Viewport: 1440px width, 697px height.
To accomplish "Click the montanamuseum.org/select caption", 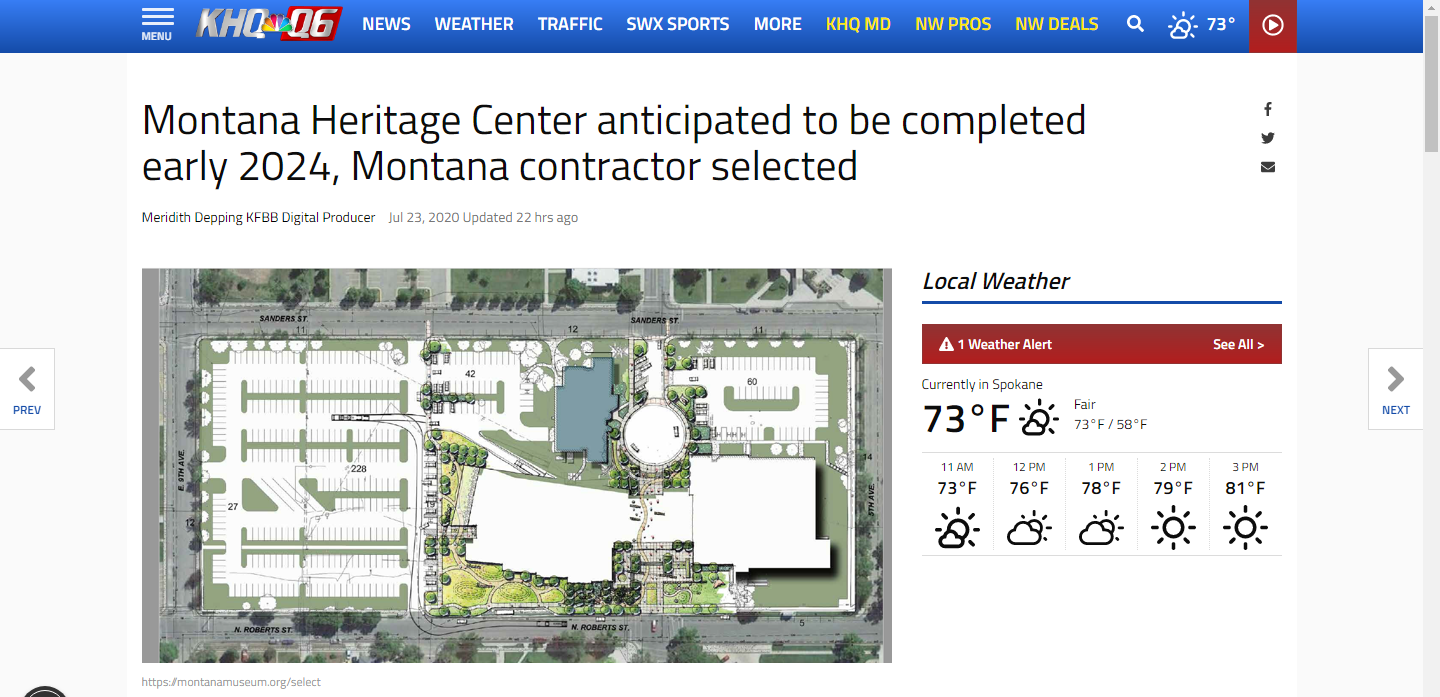I will click(x=231, y=682).
